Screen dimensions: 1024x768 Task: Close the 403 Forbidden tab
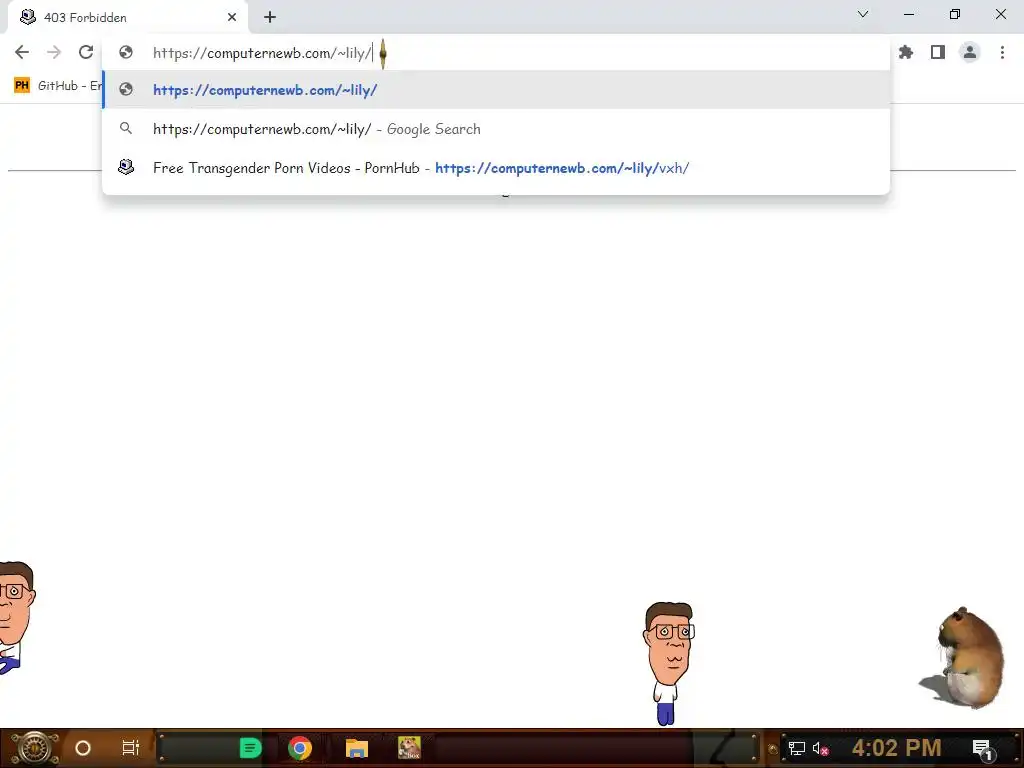point(232,18)
